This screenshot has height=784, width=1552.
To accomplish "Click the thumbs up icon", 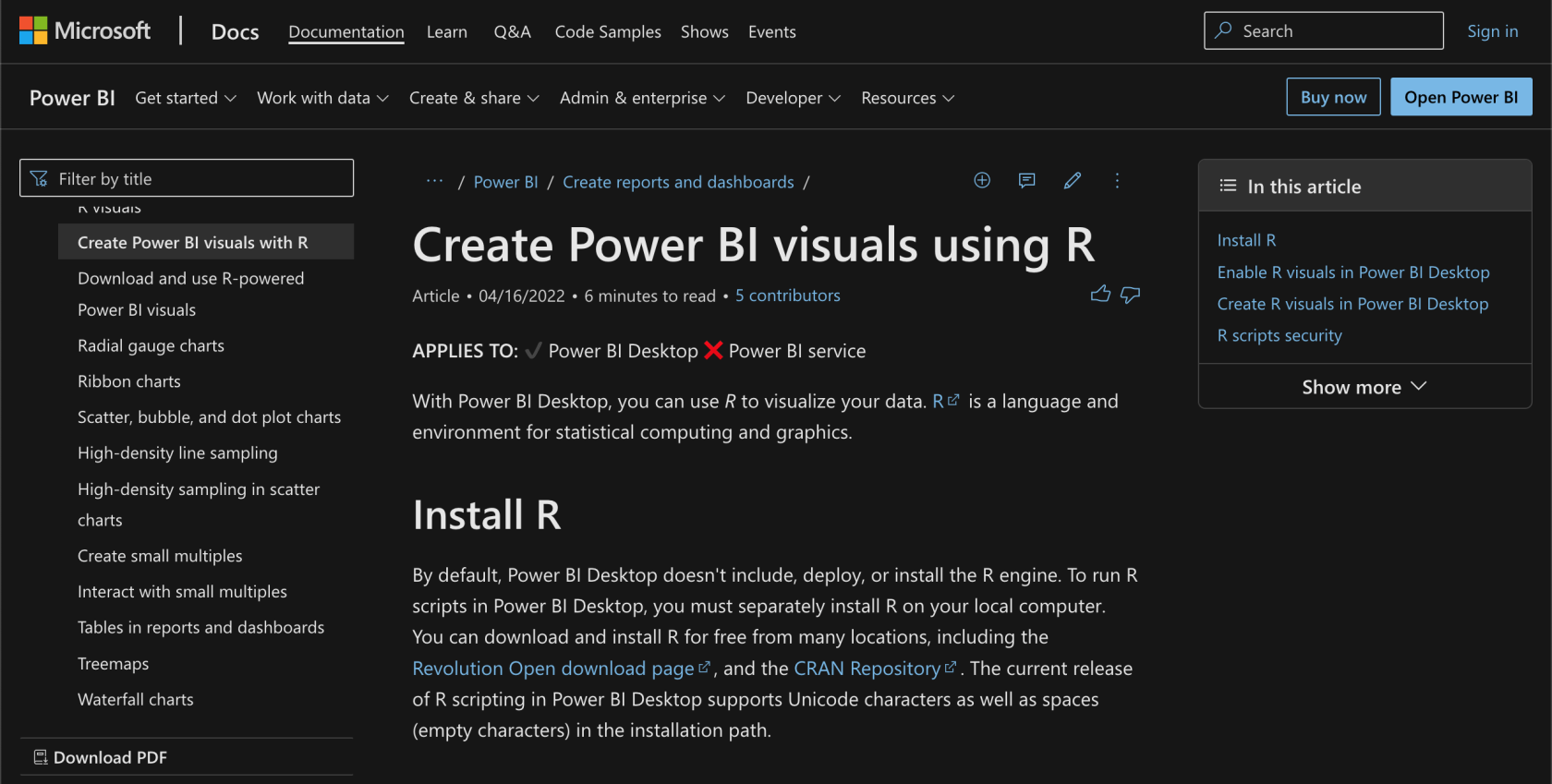I will pyautogui.click(x=1100, y=294).
